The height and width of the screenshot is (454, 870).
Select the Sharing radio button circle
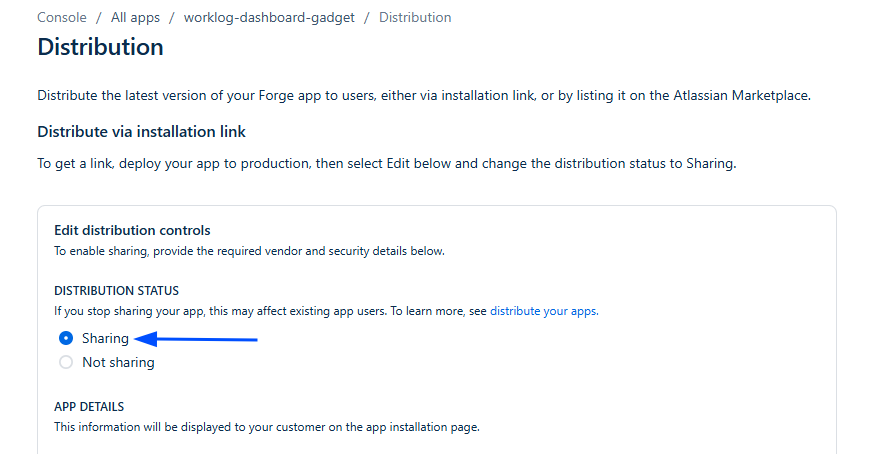(66, 338)
